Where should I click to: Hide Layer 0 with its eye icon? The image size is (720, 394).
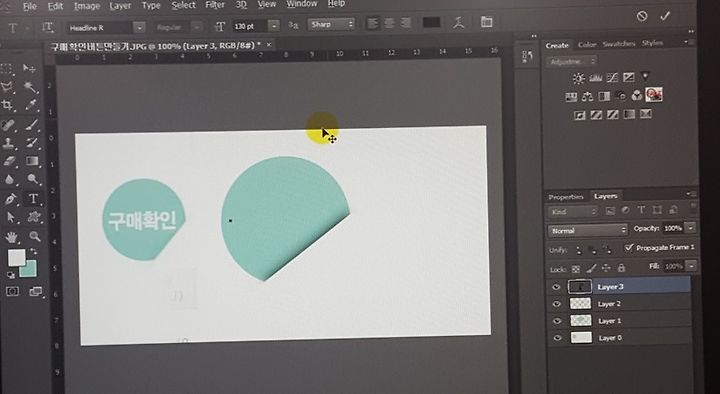(557, 338)
